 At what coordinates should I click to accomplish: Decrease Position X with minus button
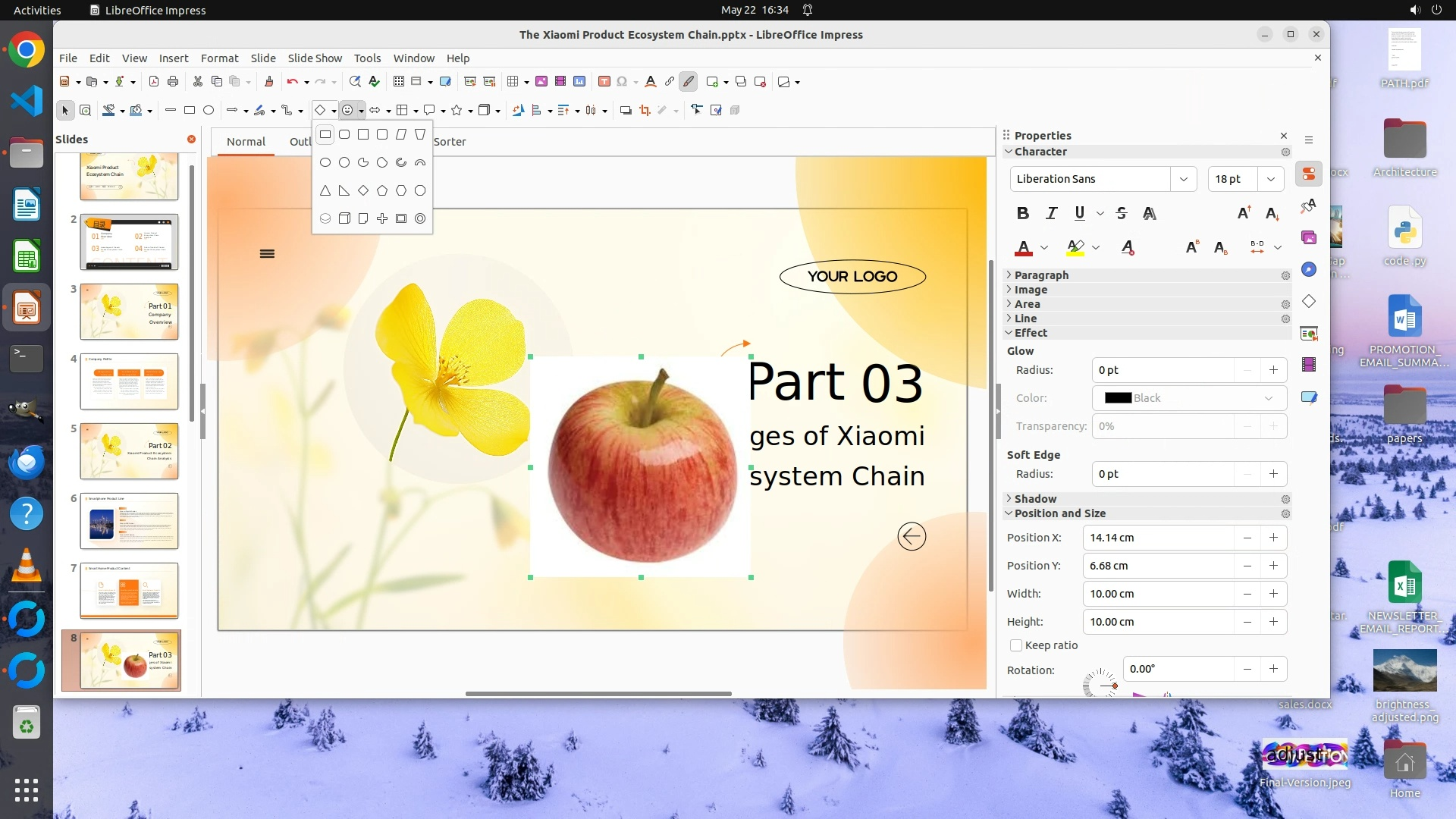(x=1247, y=538)
